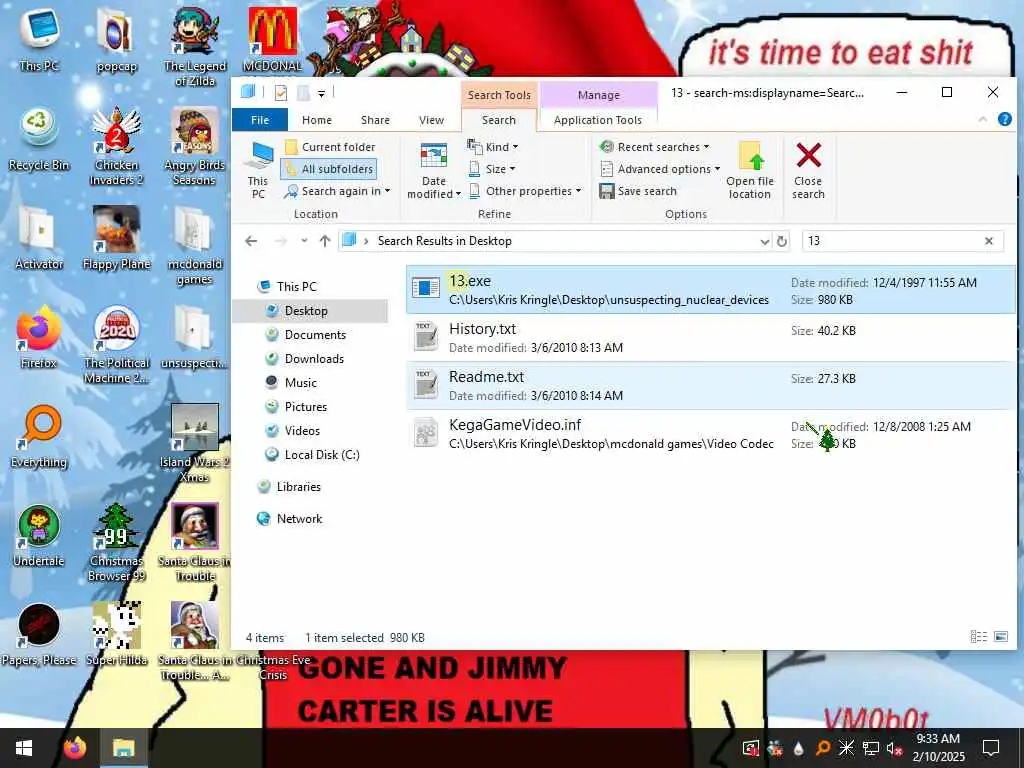Expand Other properties dropdown
The width and height of the screenshot is (1024, 768).
(x=525, y=191)
